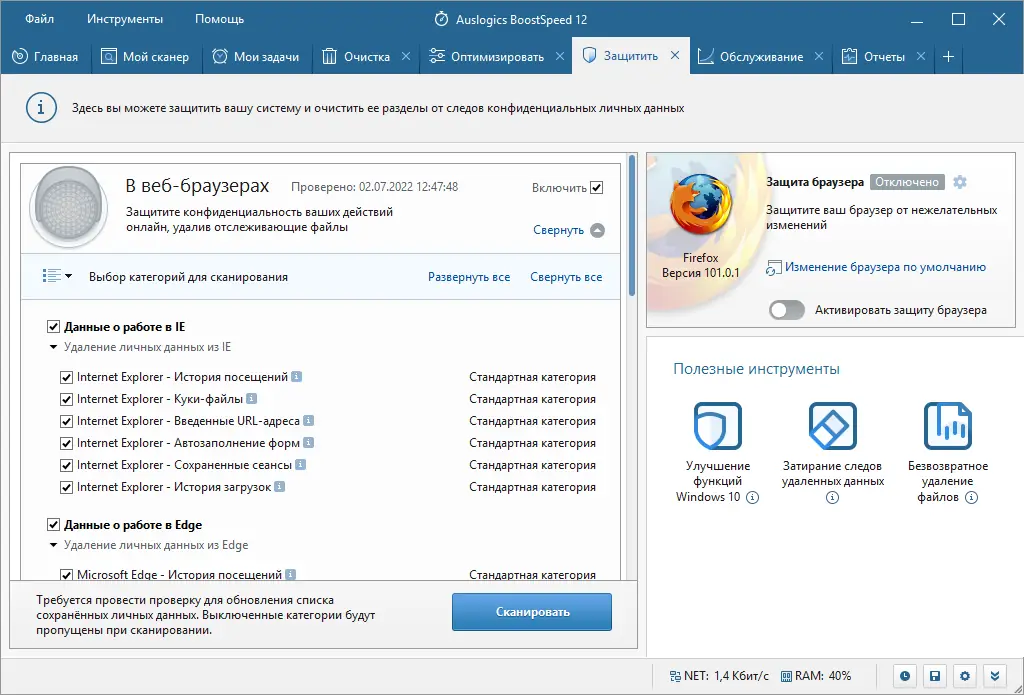Viewport: 1024px width, 695px height.
Task: Open the Инструменты menu
Action: coord(125,19)
